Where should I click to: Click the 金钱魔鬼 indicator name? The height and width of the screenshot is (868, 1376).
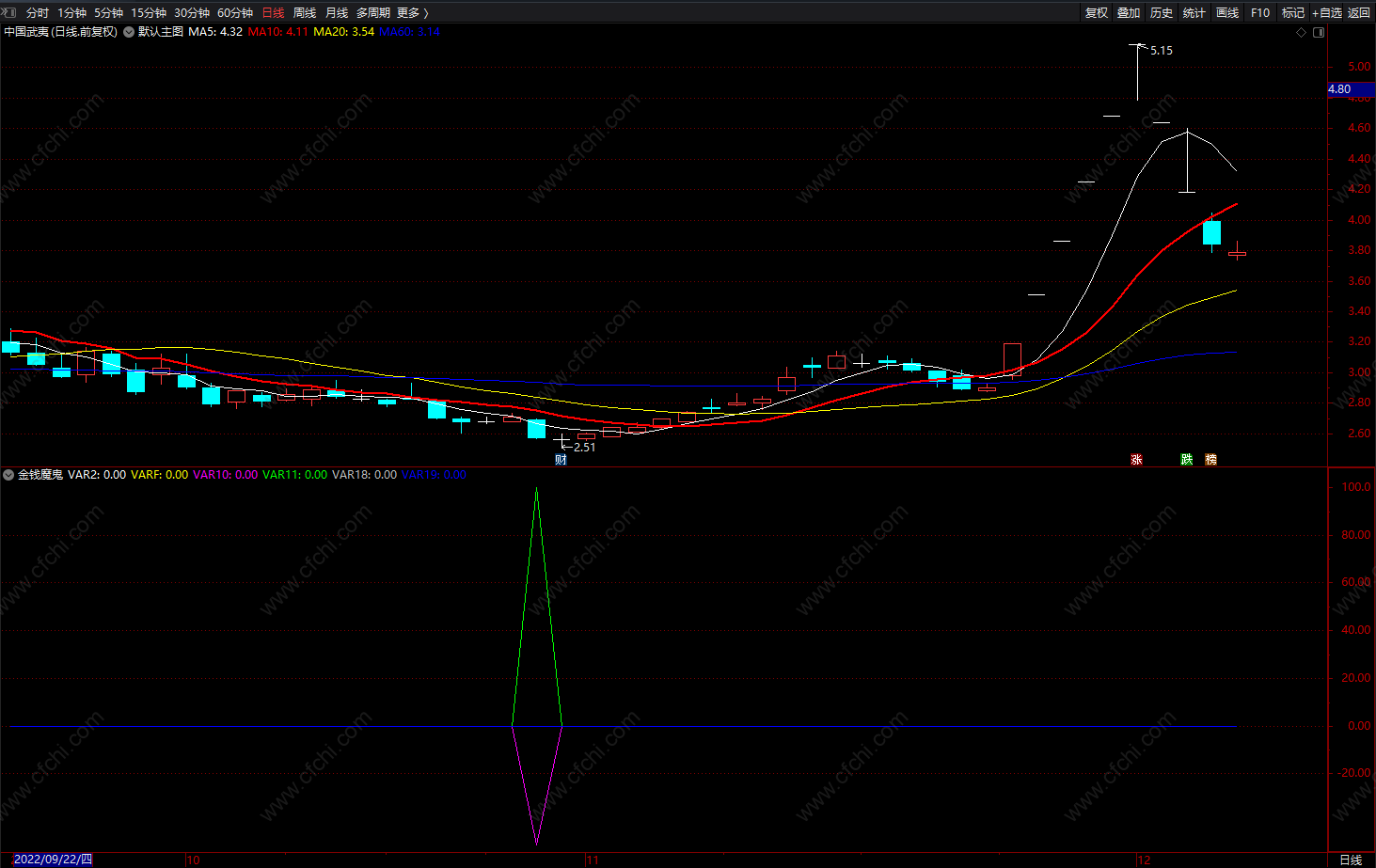click(x=40, y=475)
